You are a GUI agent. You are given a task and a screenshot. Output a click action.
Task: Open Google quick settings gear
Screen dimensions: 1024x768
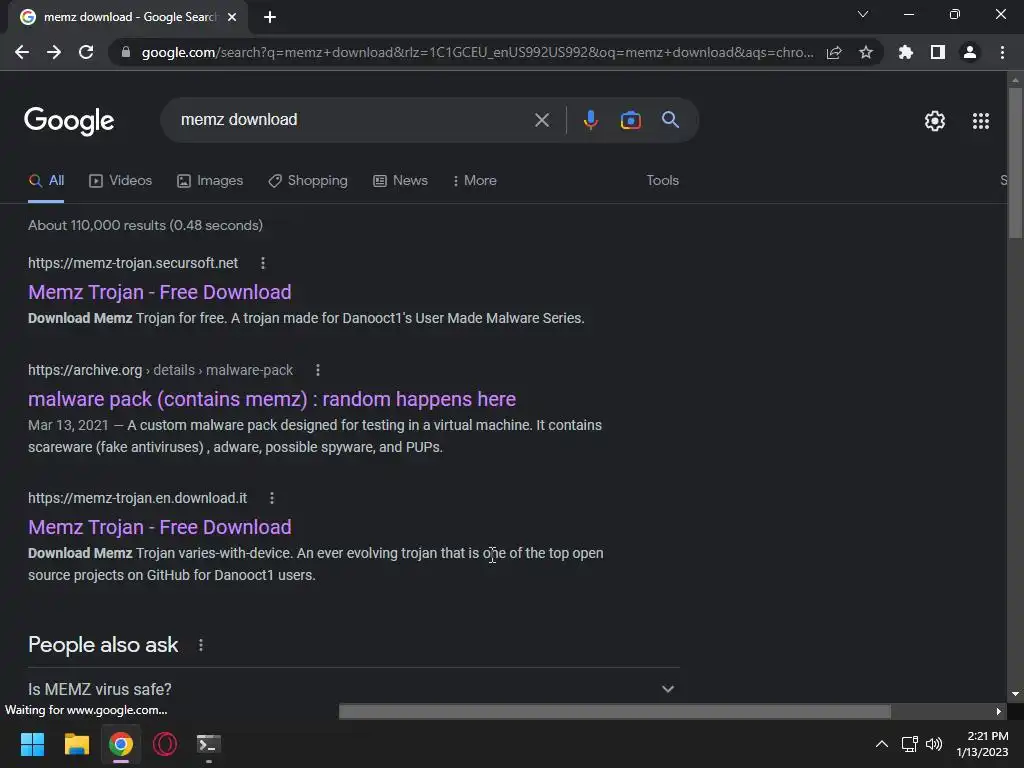point(935,121)
